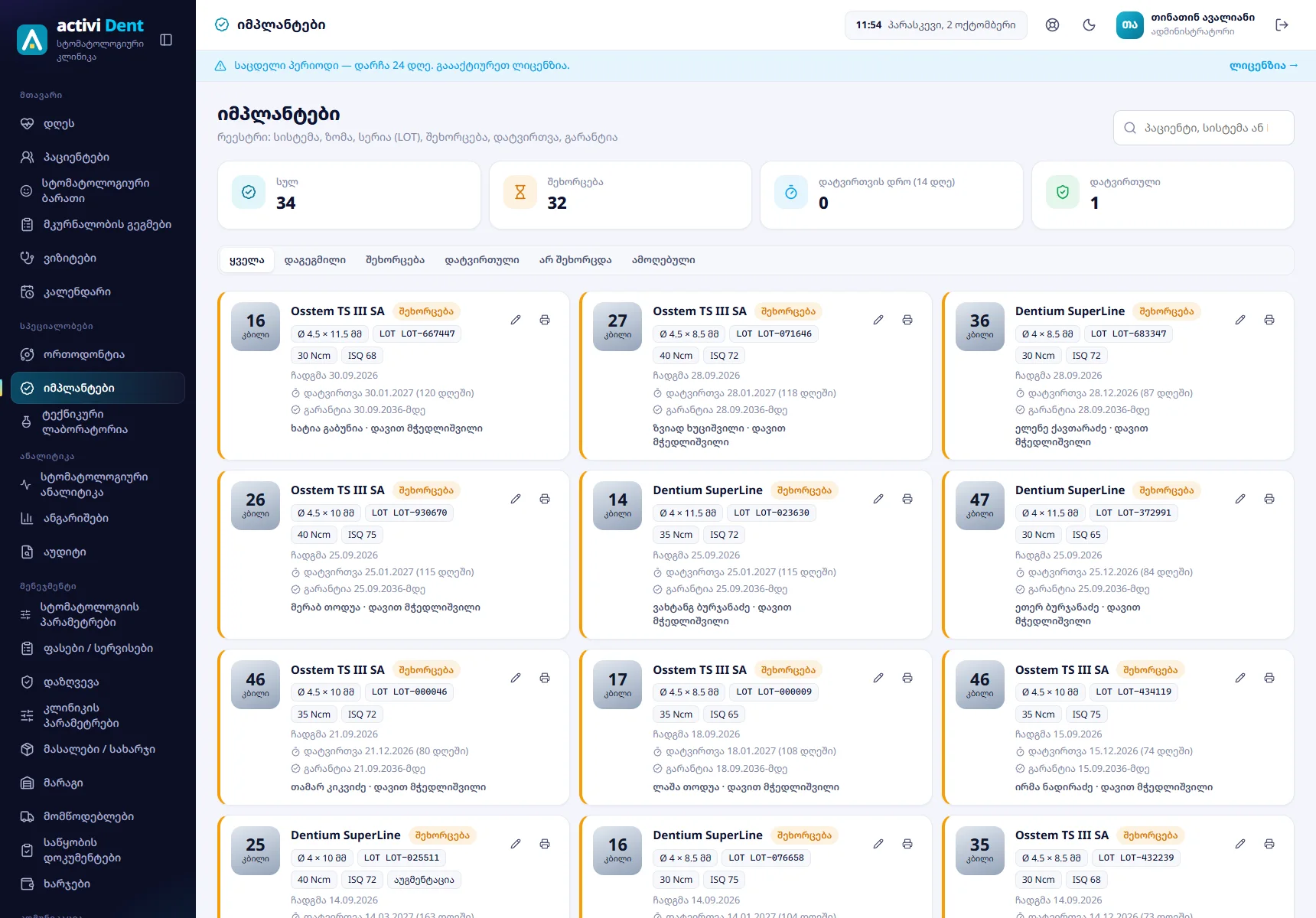Viewport: 1316px width, 918px height.
Task: Click the user profile avatar თა
Action: 1129,24
